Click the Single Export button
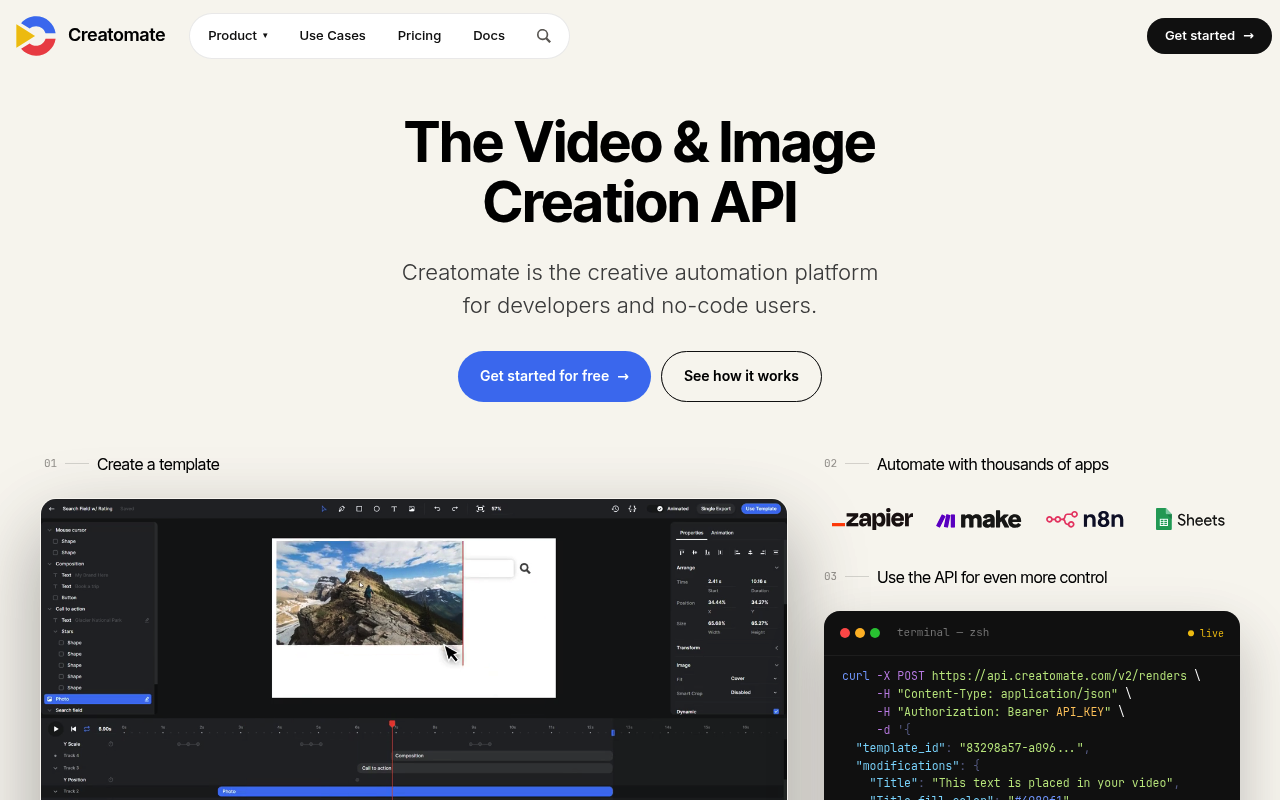Screen dimensions: 1280x800 (x=715, y=509)
